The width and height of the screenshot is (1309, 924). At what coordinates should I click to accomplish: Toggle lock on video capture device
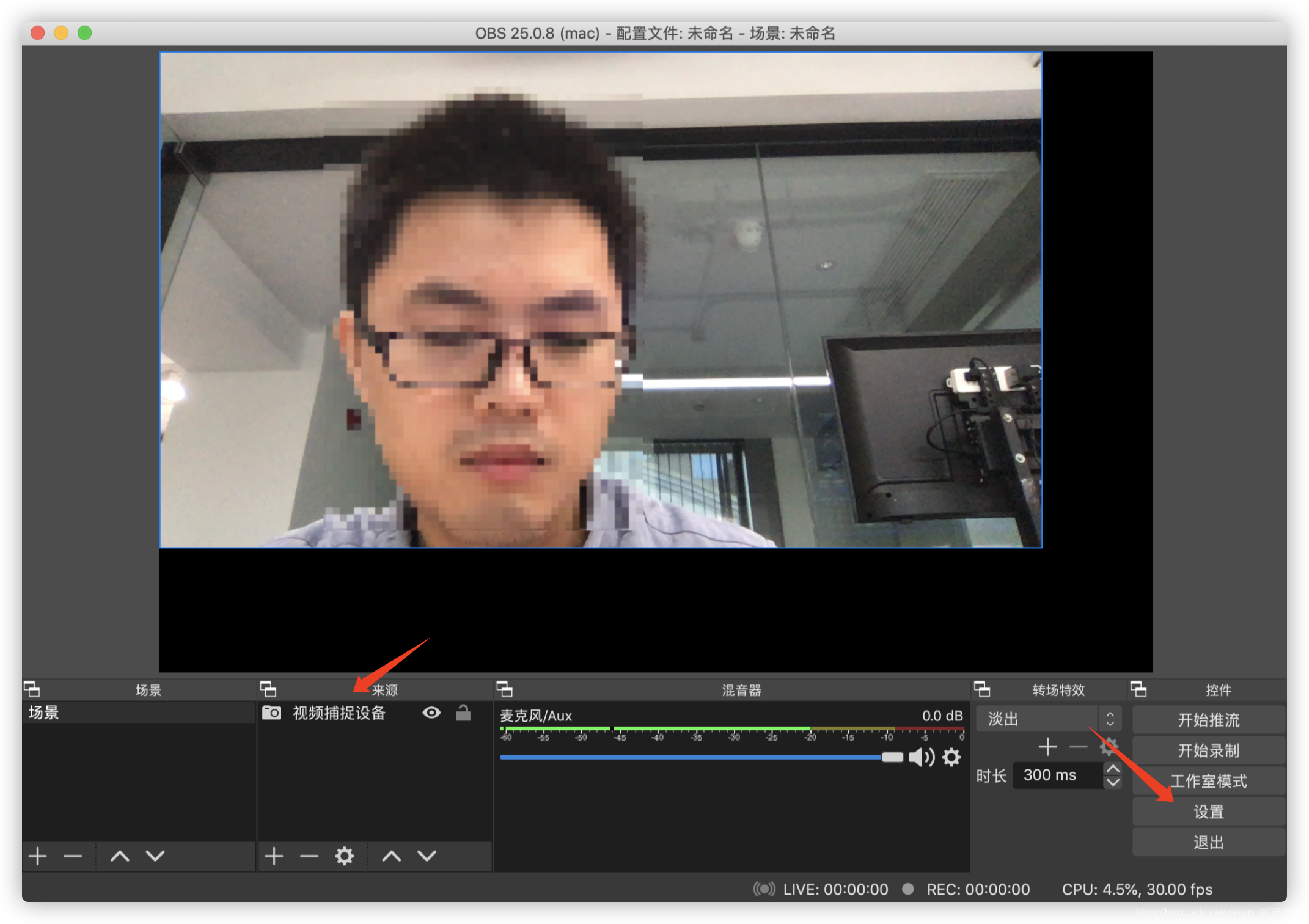click(x=463, y=713)
